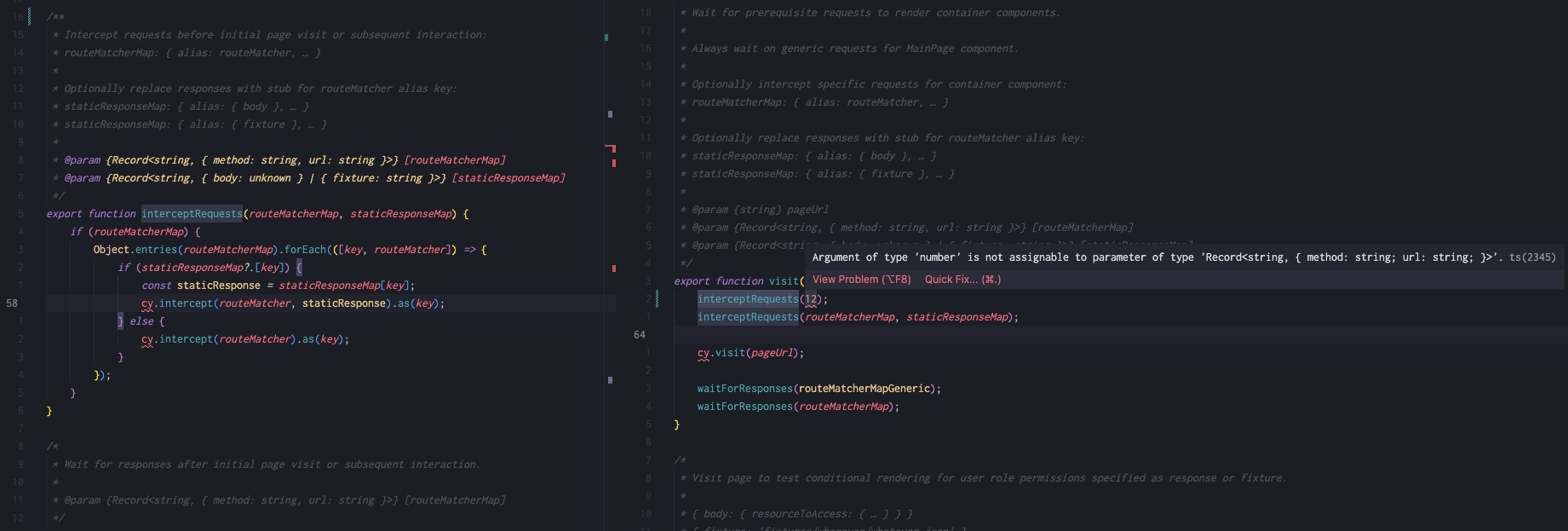Image resolution: width=1568 pixels, height=531 pixels.
Task: Click the 12 argument with red squiggle
Action: (811, 299)
